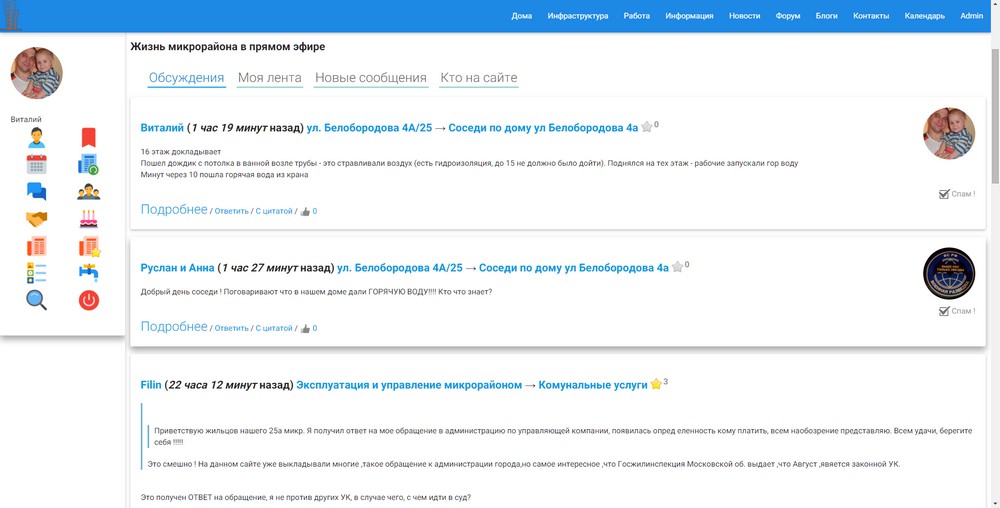The height and width of the screenshot is (508, 1000).
Task: Click the magnifying glass search icon
Action: point(36,300)
